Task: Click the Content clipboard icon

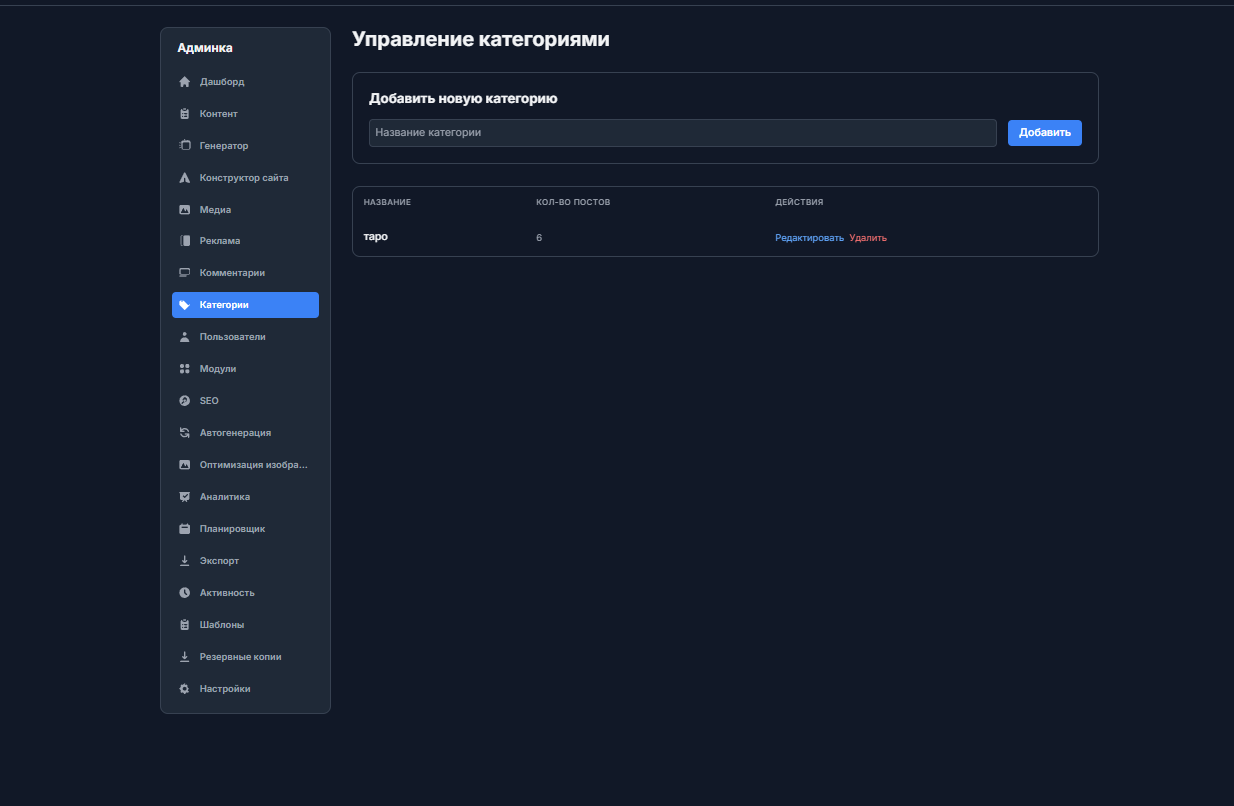Action: [184, 114]
